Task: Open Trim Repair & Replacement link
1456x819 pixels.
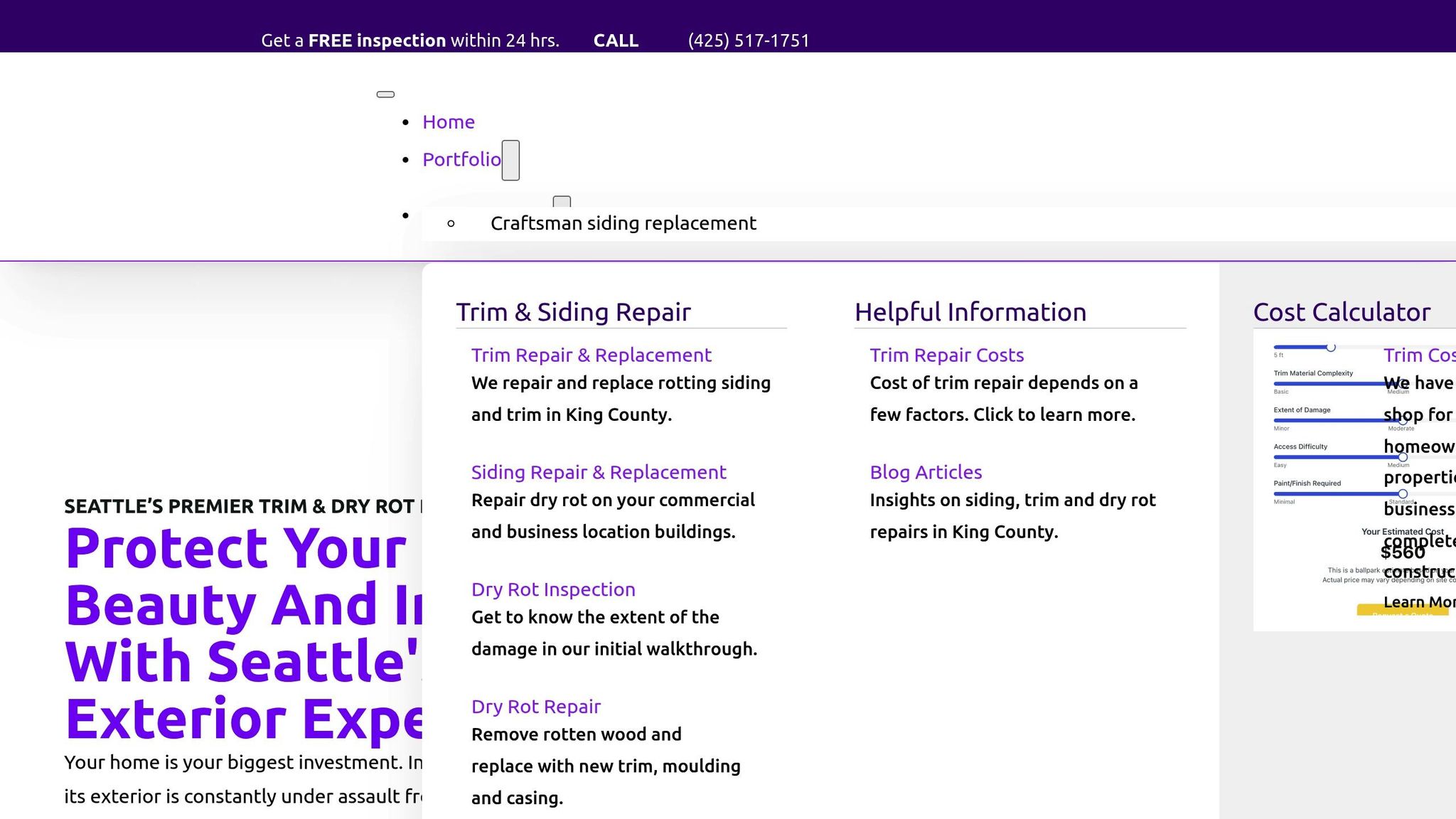Action: click(591, 355)
